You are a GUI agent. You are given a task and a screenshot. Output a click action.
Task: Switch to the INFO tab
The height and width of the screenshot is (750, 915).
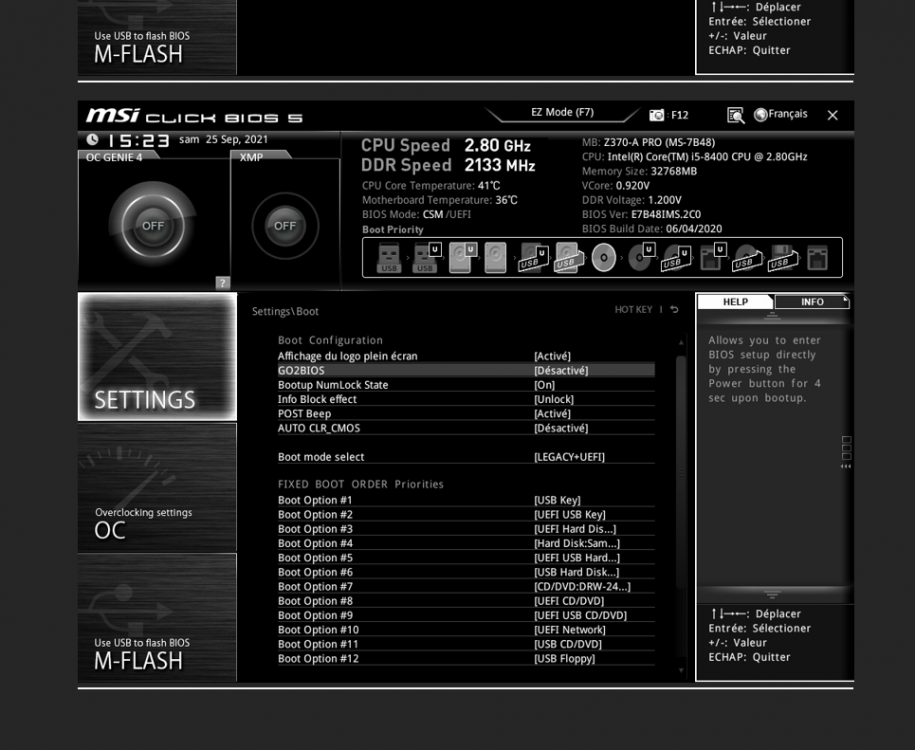pyautogui.click(x=812, y=302)
